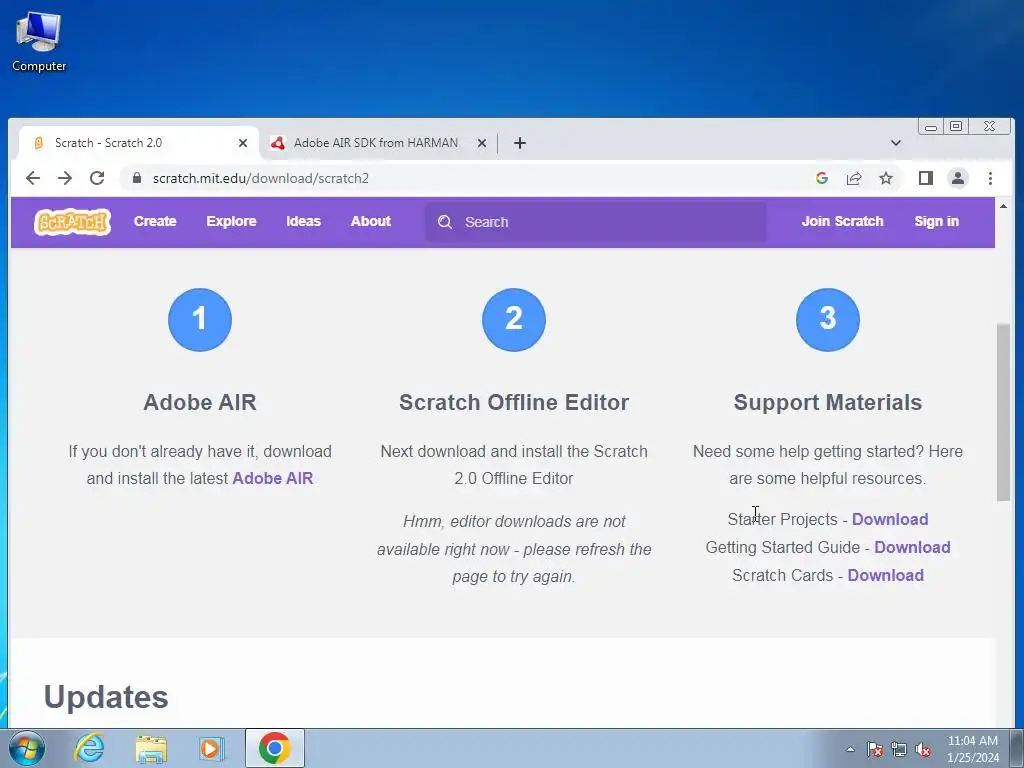Click the Support Materials heading
The image size is (1024, 768).
coord(827,402)
